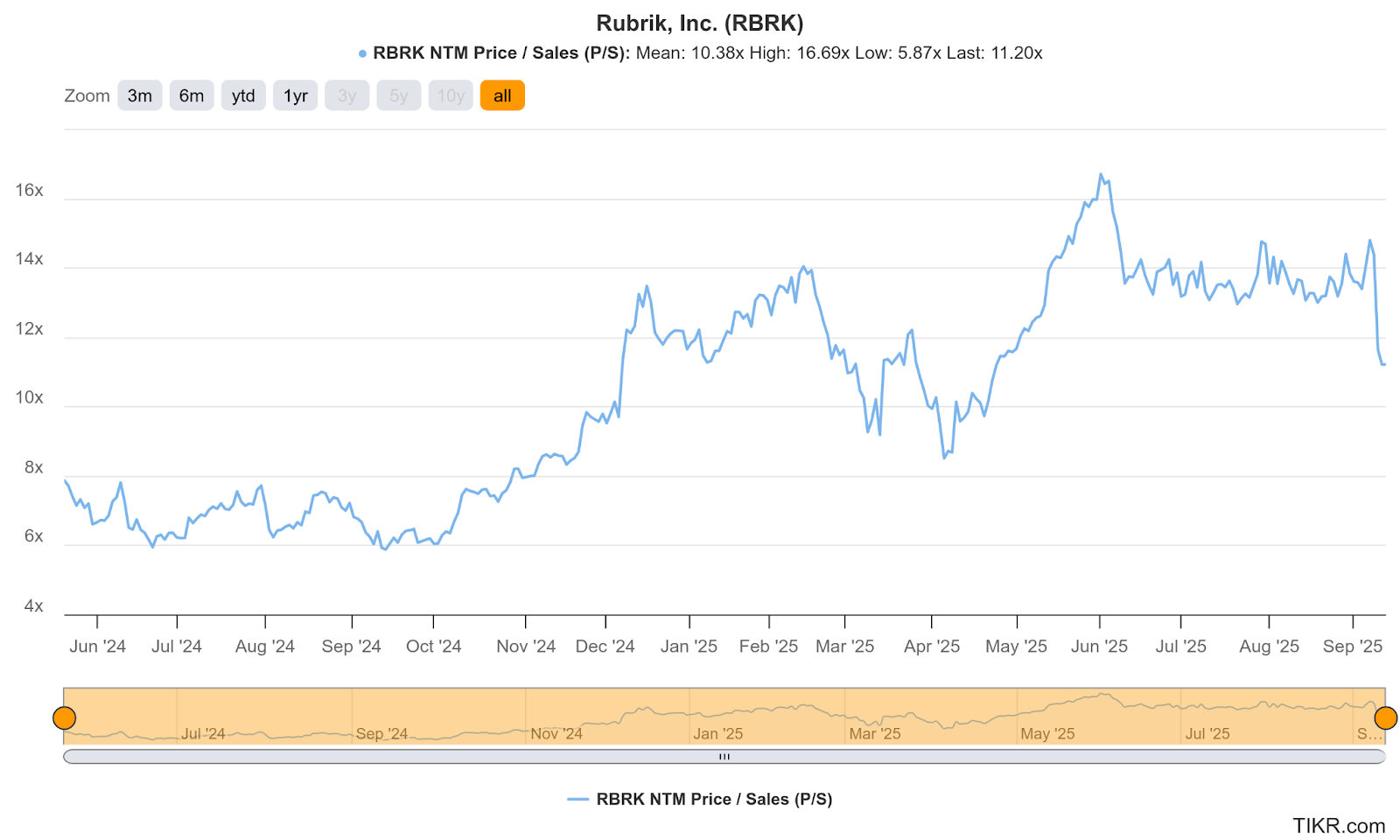Click the Zoom label beside range buttons
Image resolution: width=1400 pixels, height=840 pixels.
coord(87,95)
